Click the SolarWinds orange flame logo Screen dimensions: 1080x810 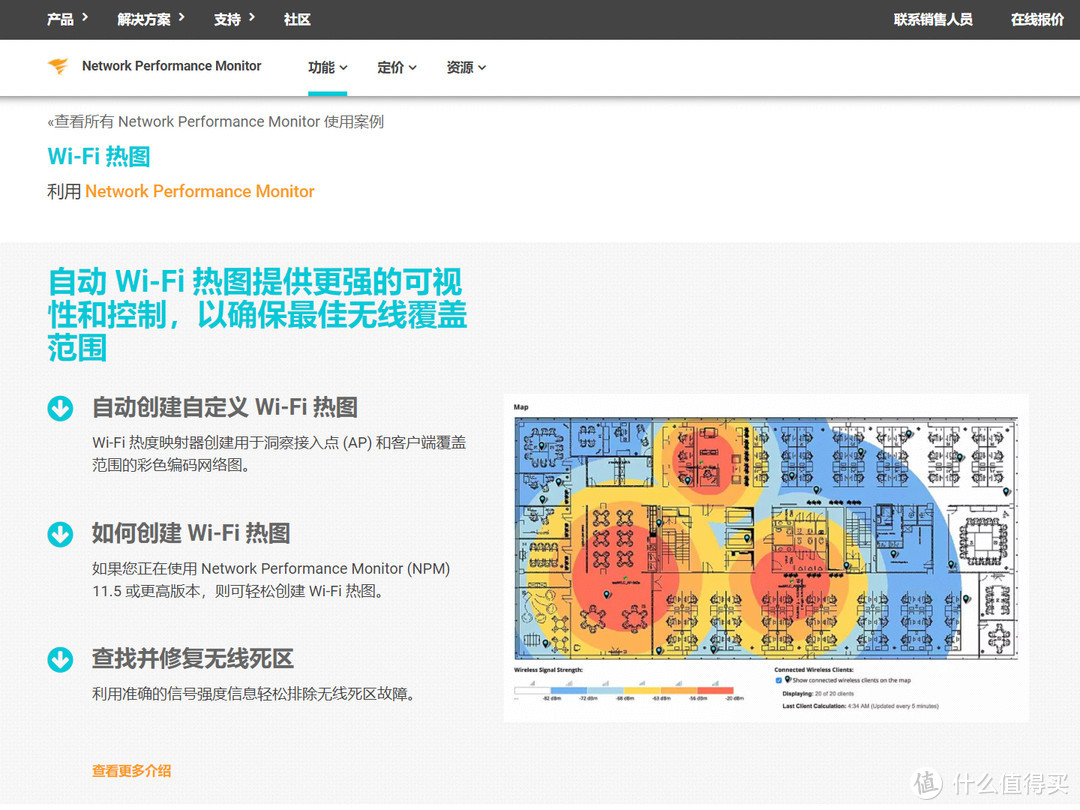(58, 66)
